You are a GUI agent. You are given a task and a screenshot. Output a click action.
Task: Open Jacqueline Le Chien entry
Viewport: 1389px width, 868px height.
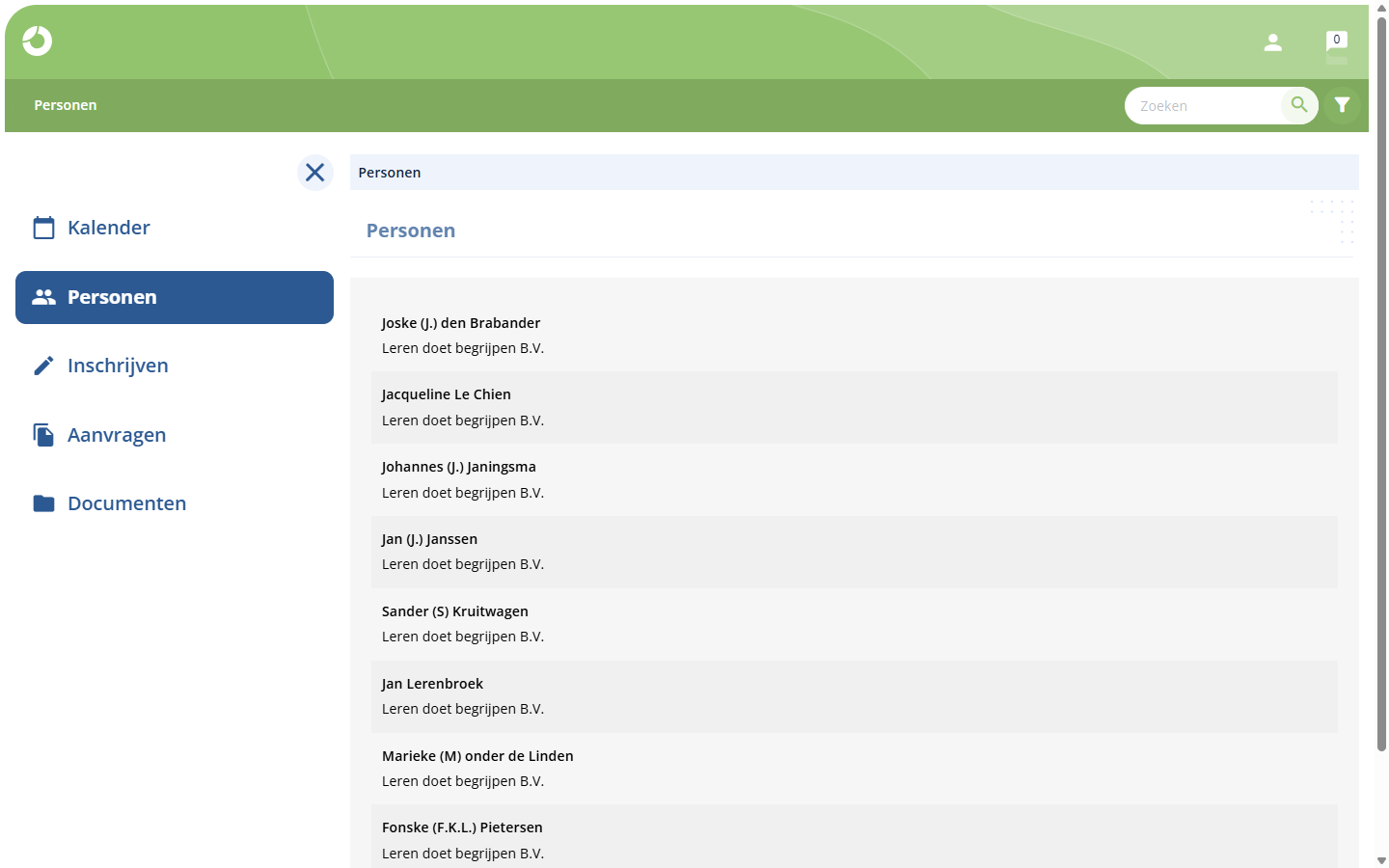click(855, 408)
